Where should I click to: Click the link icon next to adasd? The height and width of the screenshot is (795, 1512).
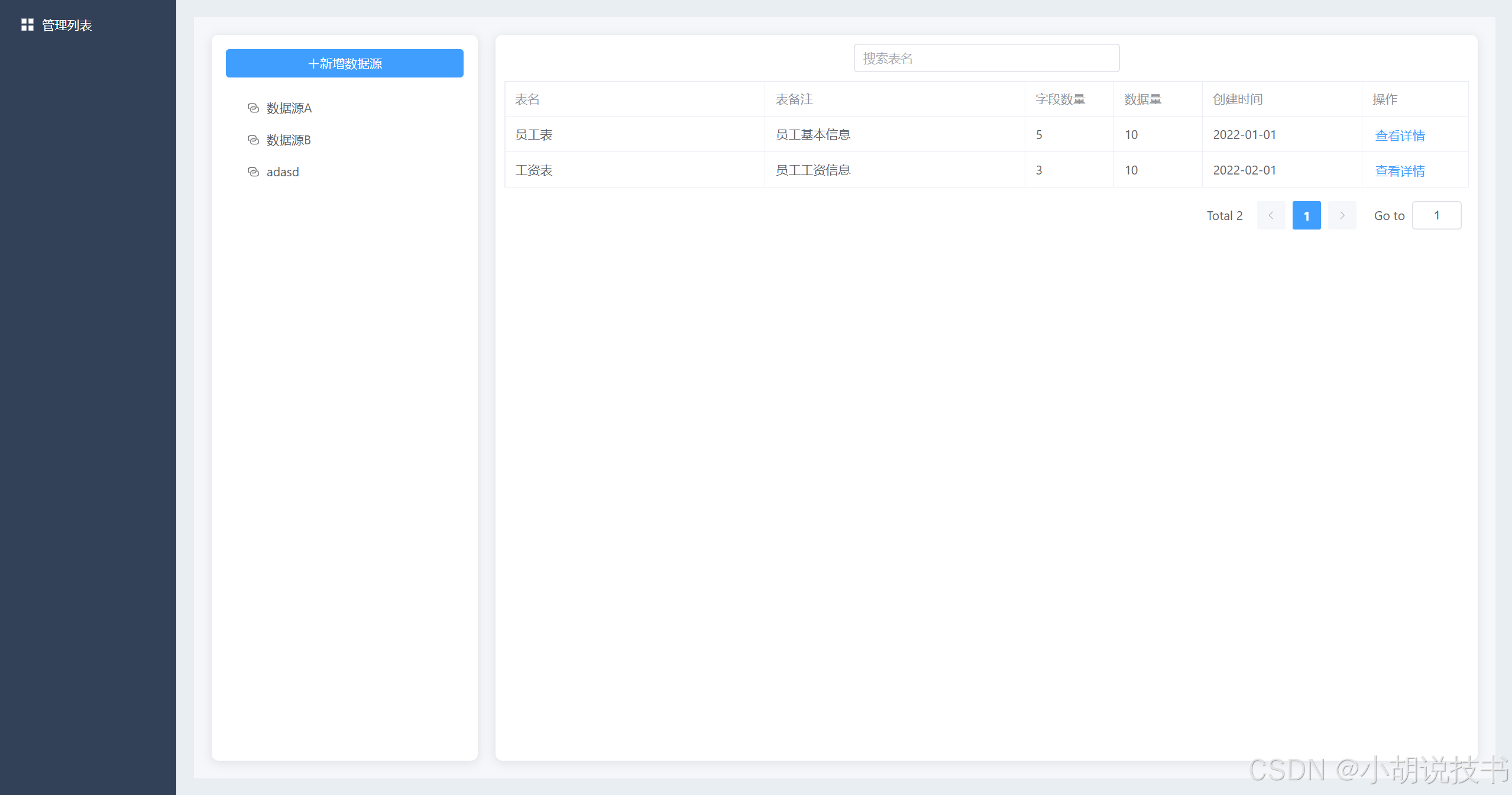(253, 172)
